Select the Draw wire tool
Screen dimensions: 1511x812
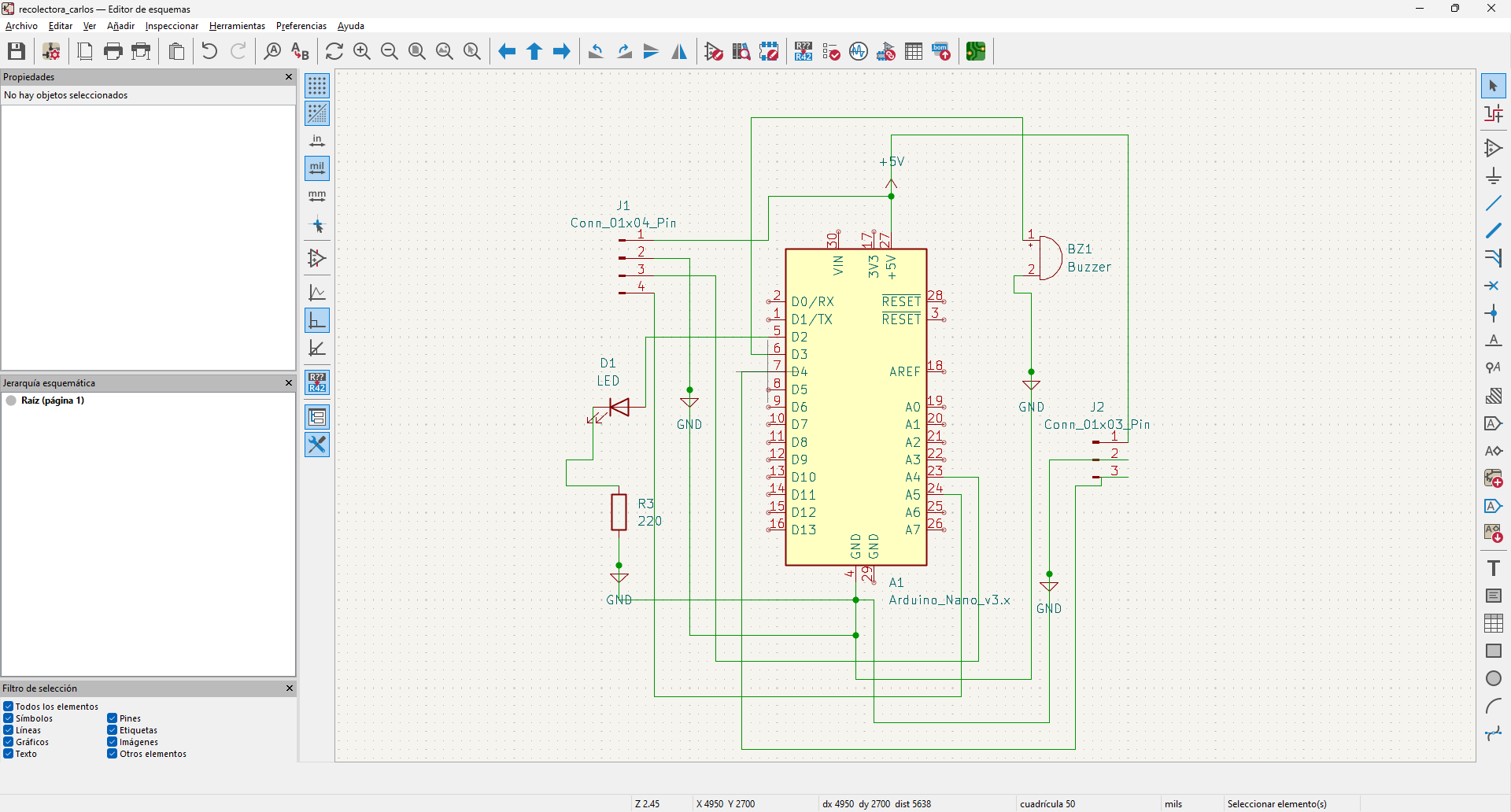click(1493, 203)
